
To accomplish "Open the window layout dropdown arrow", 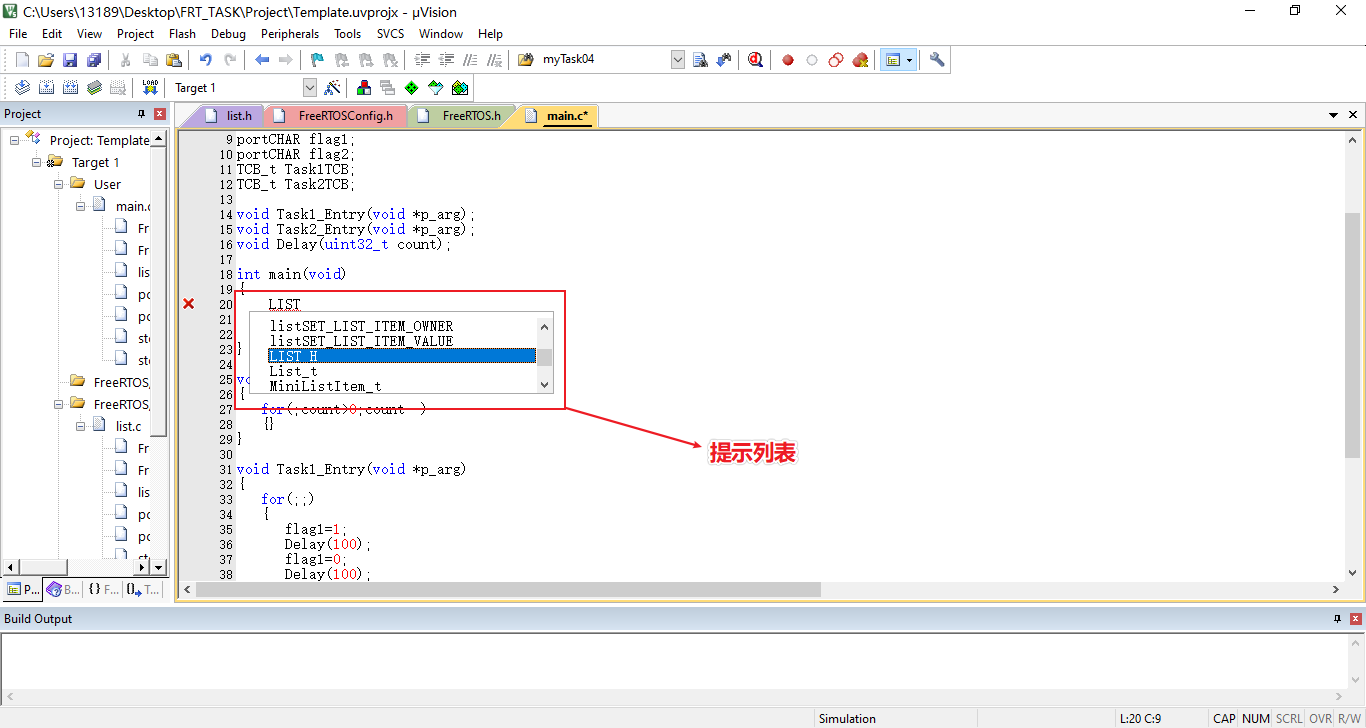I will pyautogui.click(x=909, y=60).
